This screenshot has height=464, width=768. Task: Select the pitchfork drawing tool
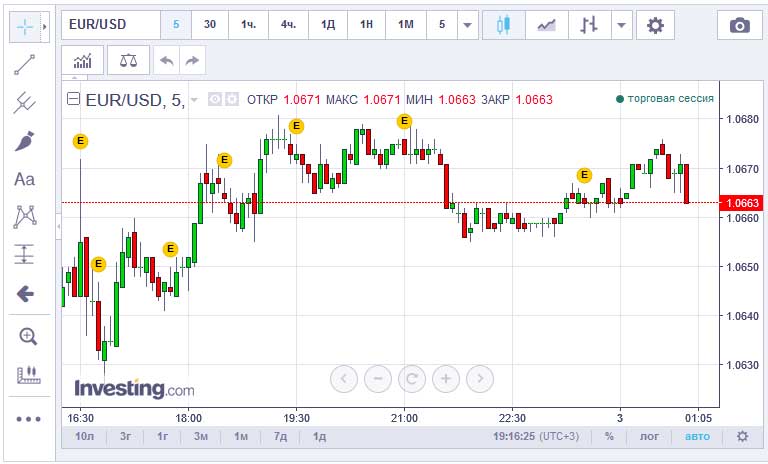25,102
